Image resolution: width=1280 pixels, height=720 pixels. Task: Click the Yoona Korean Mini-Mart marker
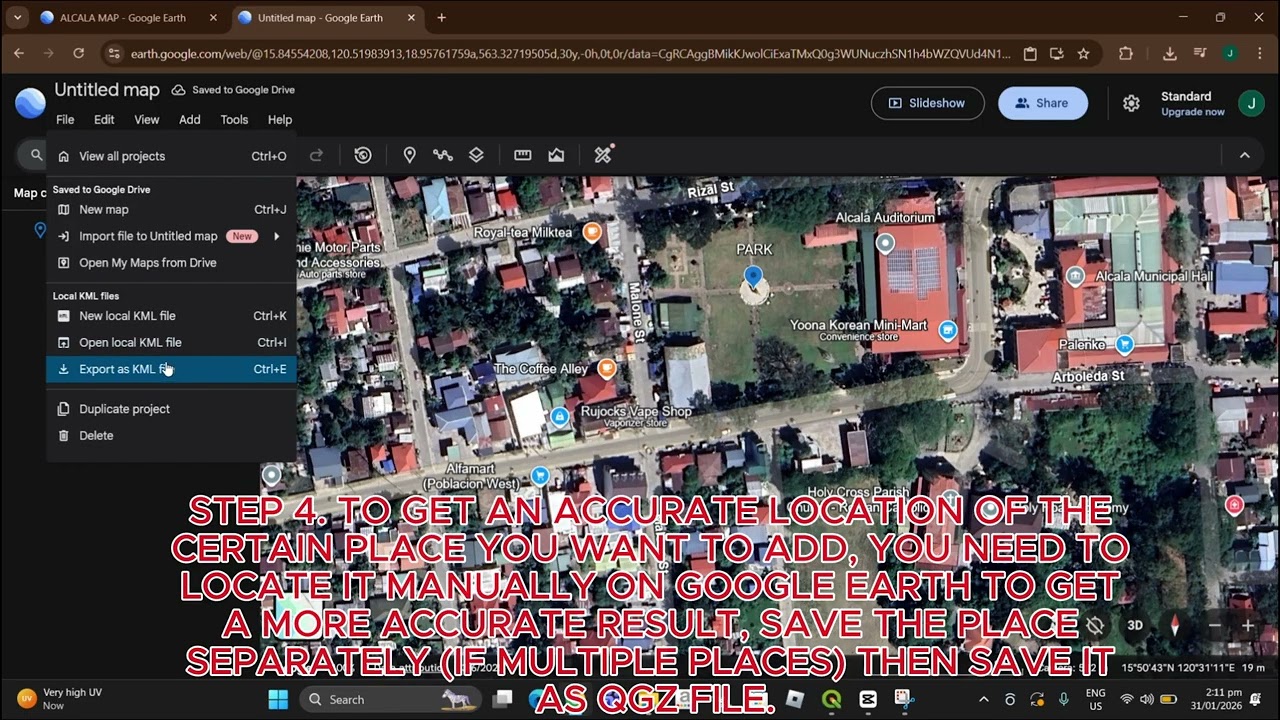(x=947, y=330)
